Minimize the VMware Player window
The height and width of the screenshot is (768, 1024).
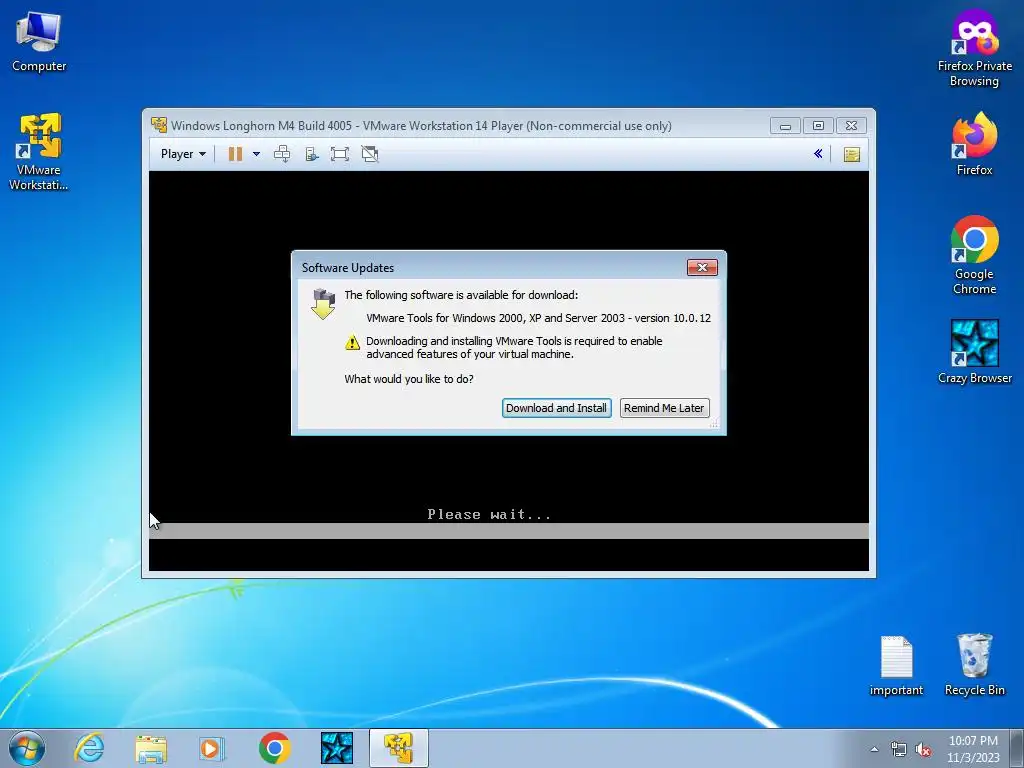click(785, 125)
